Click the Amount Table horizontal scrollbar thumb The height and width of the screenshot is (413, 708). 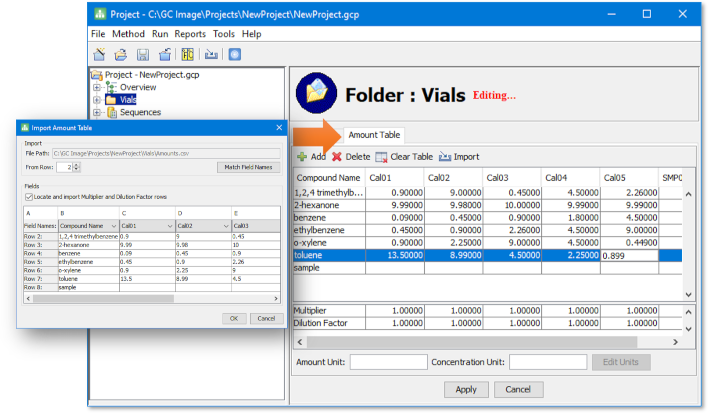[x=472, y=342]
